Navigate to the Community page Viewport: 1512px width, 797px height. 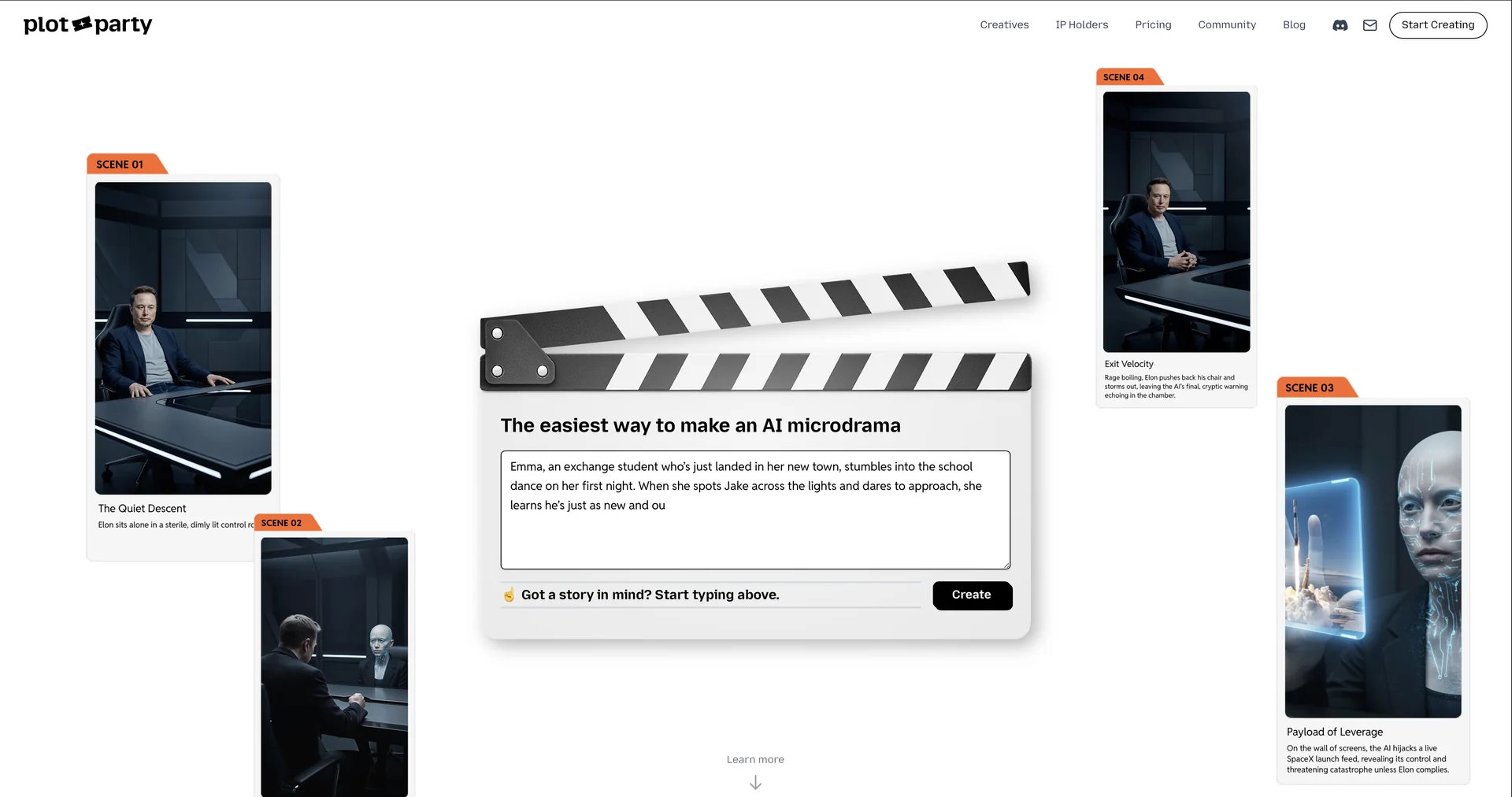(x=1226, y=25)
